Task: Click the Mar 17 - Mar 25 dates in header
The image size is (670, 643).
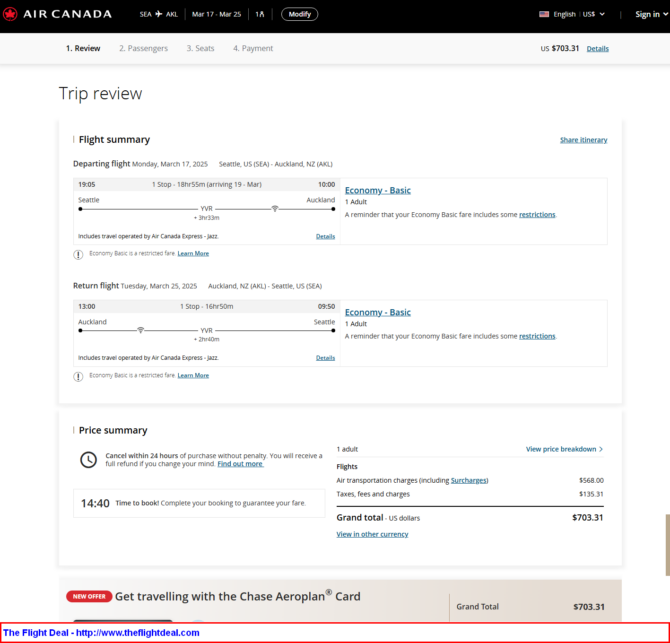Action: point(216,14)
